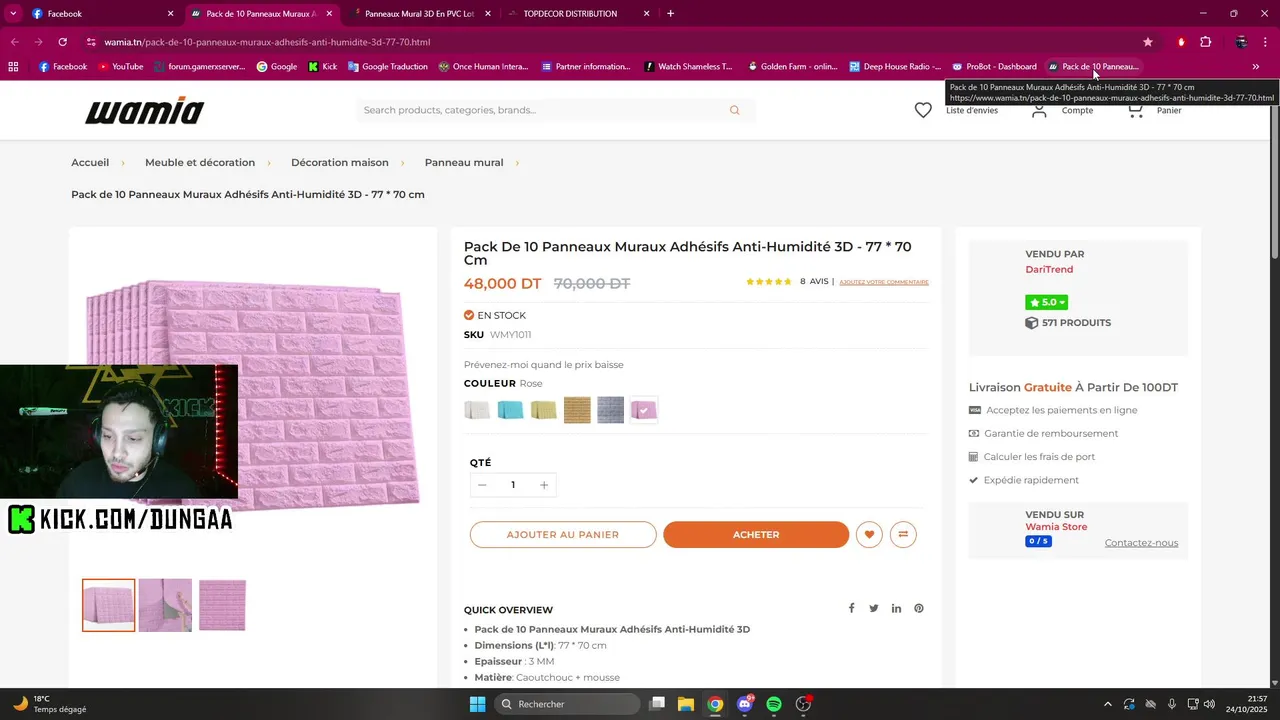Click the compare product icon button

(903, 535)
